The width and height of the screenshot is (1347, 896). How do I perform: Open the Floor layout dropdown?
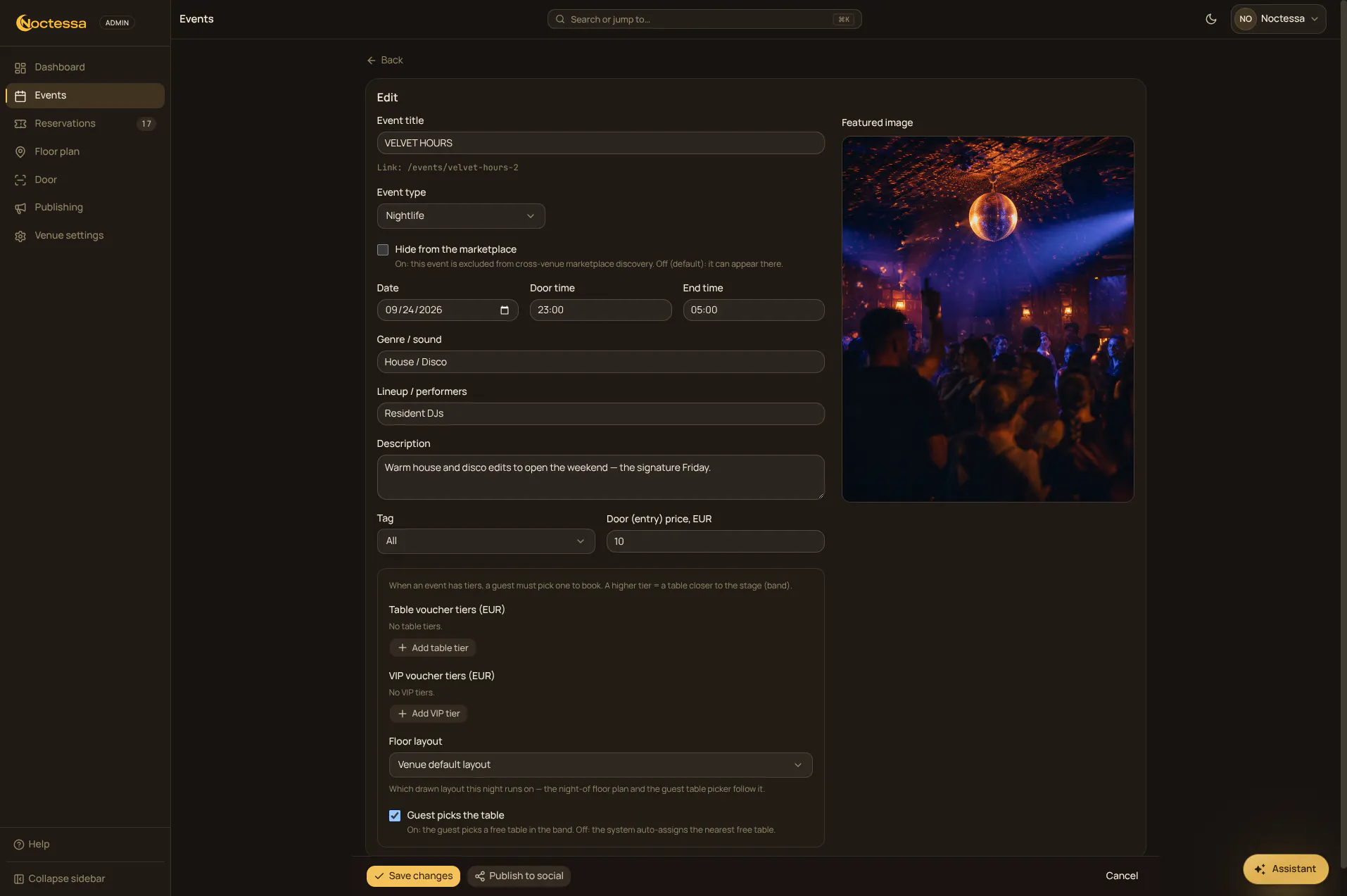click(600, 765)
